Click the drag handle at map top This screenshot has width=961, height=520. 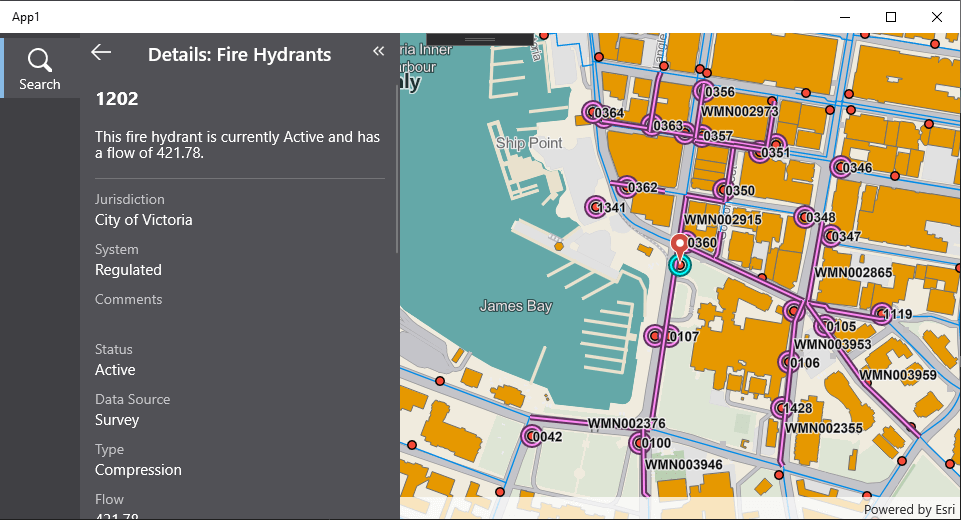click(x=479, y=40)
